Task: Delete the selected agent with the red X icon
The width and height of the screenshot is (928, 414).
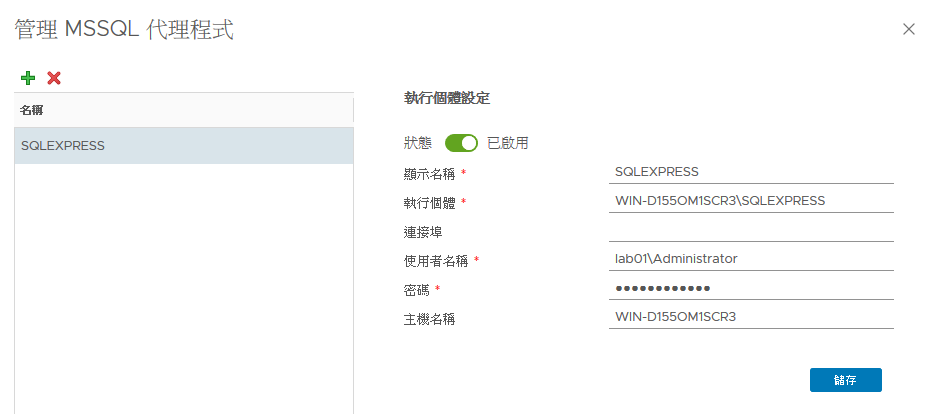Action: click(x=54, y=77)
